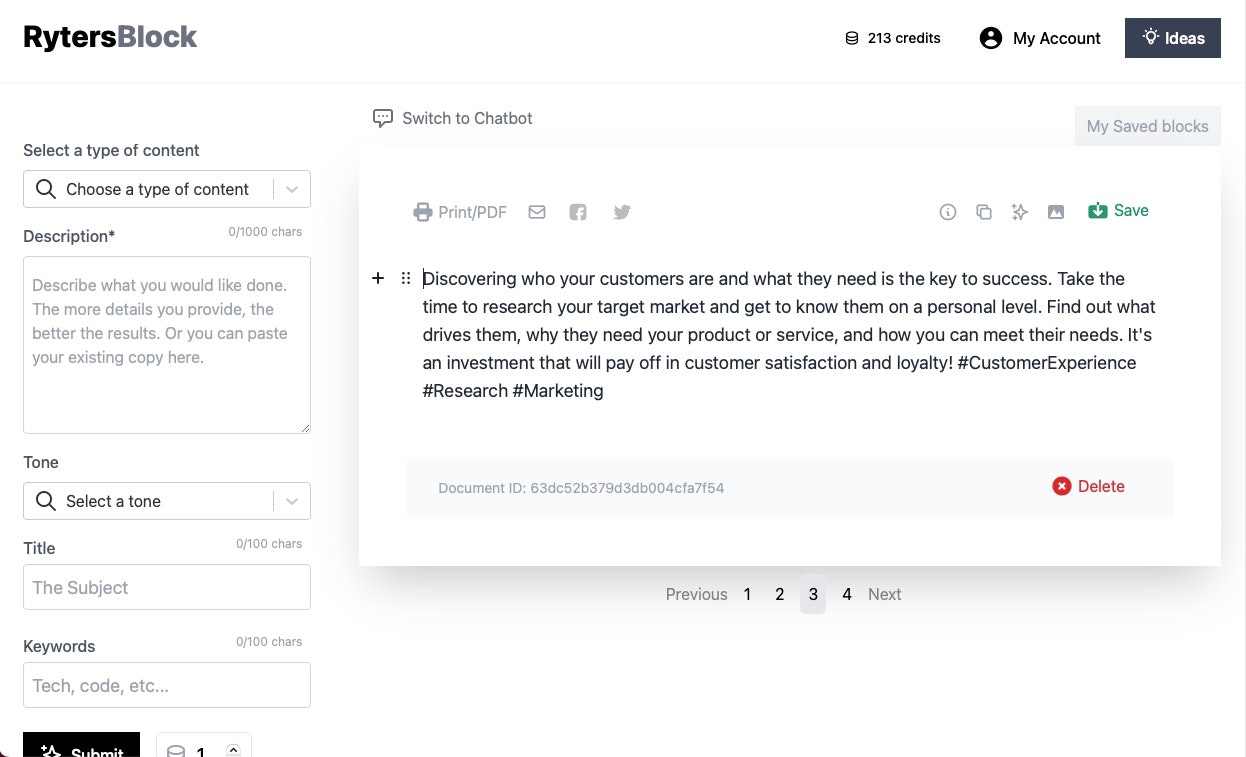Click the plus icon to add a block
The width and height of the screenshot is (1246, 757).
pos(378,278)
